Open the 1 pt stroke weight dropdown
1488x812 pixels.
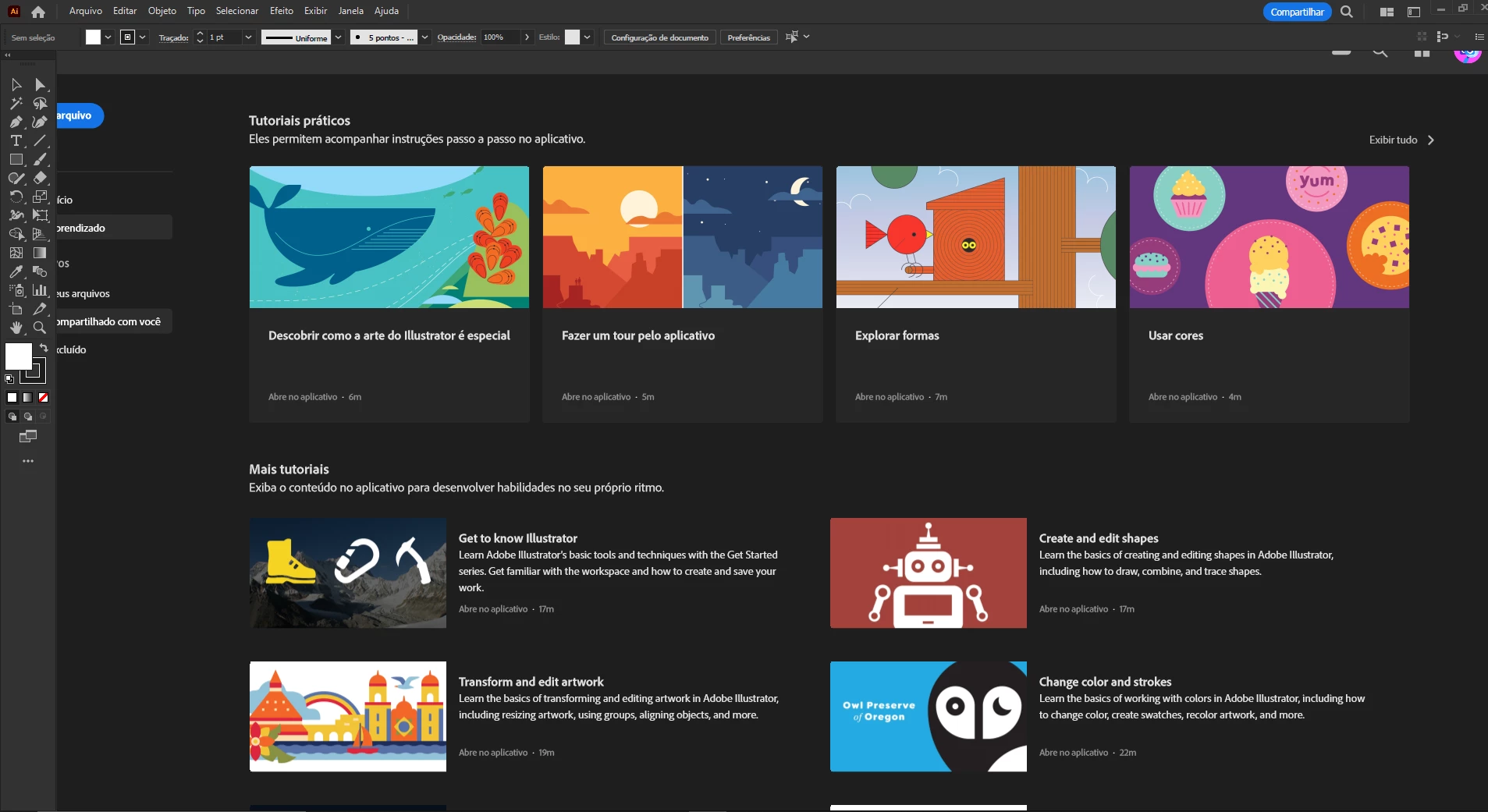point(249,37)
